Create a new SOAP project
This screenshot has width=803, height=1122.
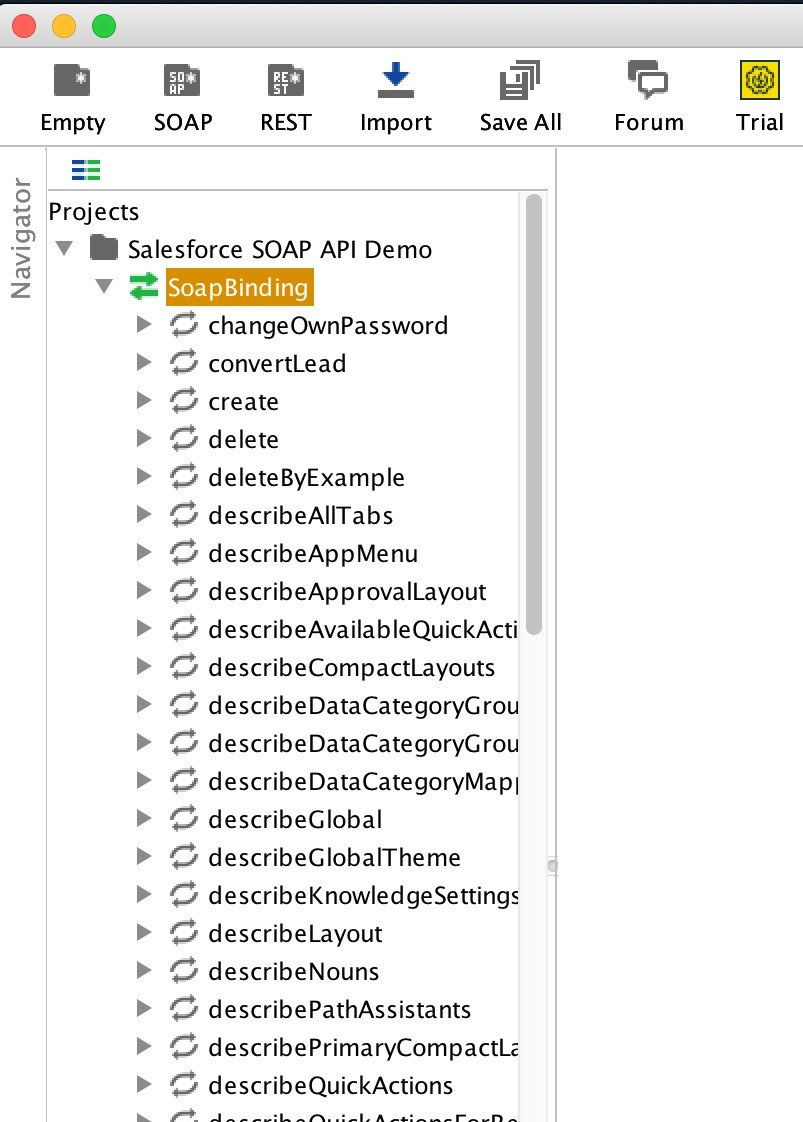[x=183, y=82]
